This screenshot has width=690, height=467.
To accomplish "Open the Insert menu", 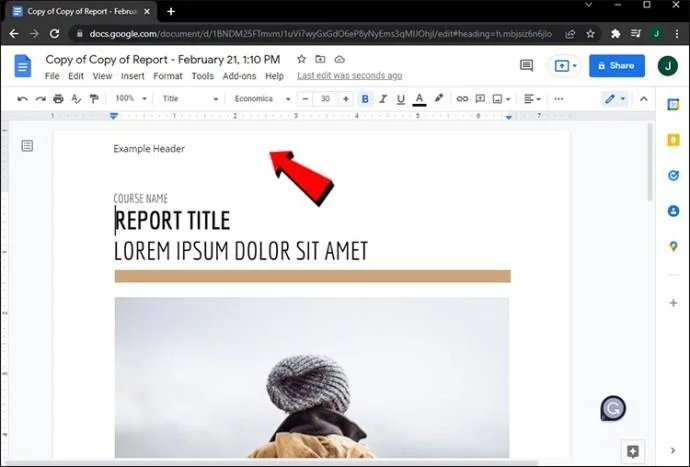I will tap(132, 76).
